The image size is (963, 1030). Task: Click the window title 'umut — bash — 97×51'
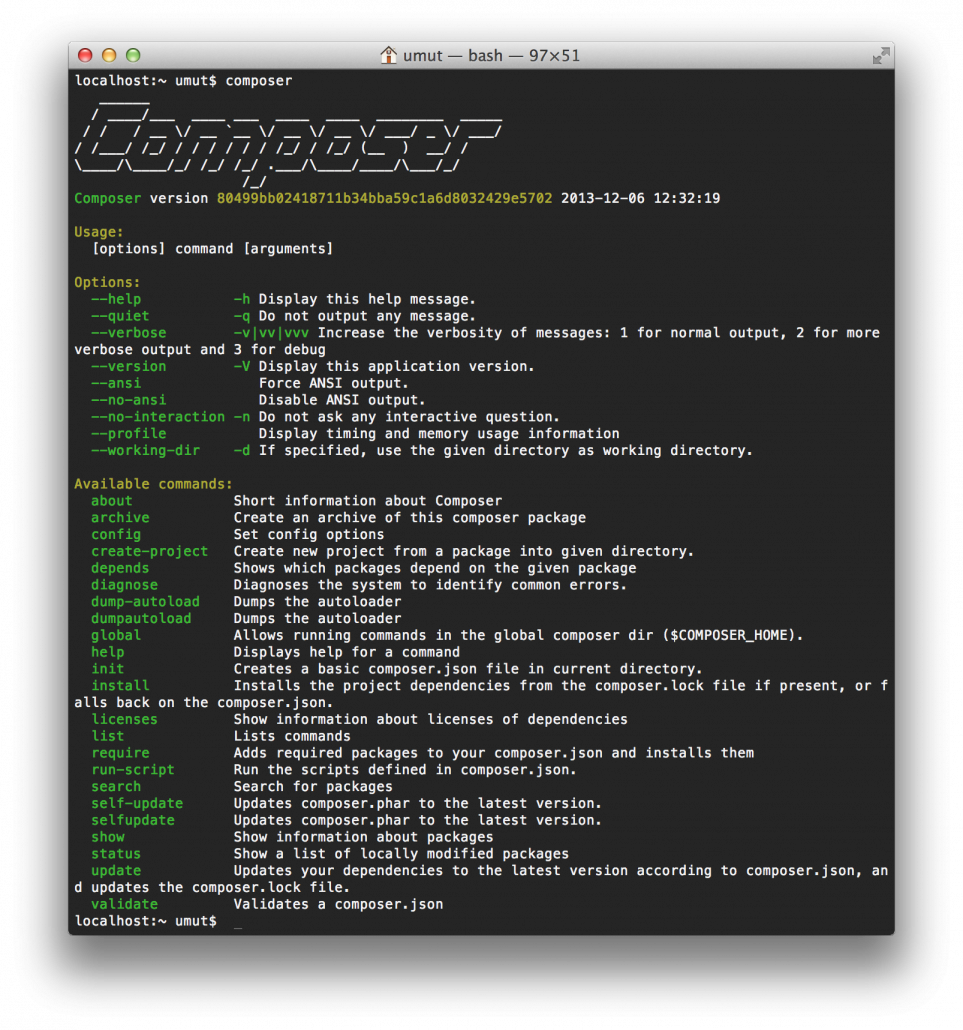pos(491,56)
